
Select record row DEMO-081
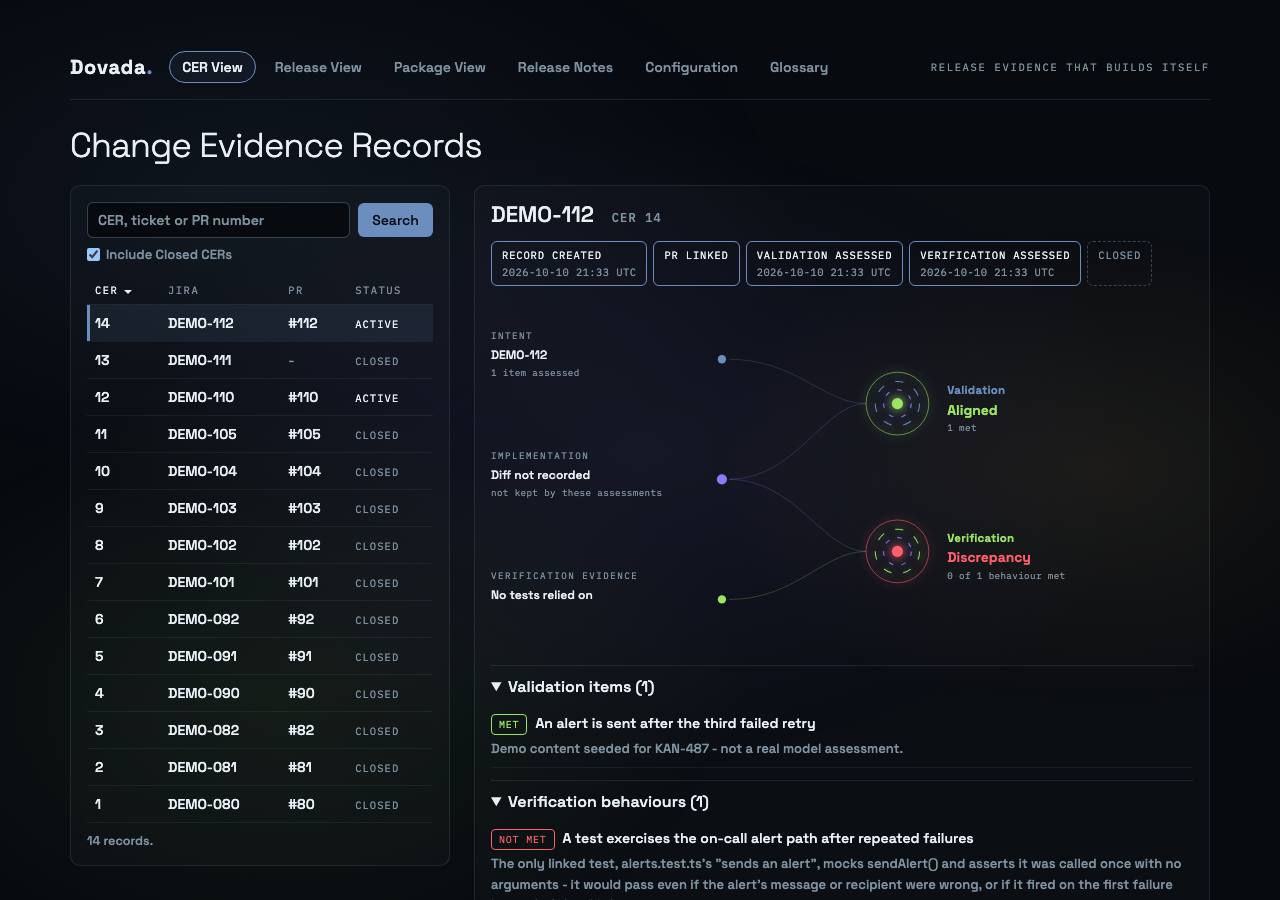pyautogui.click(x=260, y=767)
